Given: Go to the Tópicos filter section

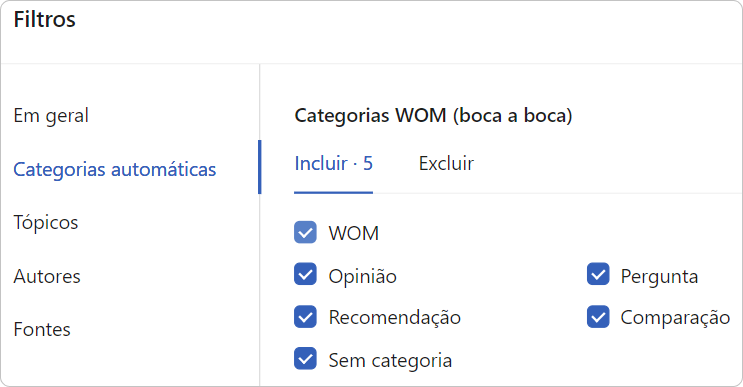Looking at the screenshot, I should pos(45,223).
